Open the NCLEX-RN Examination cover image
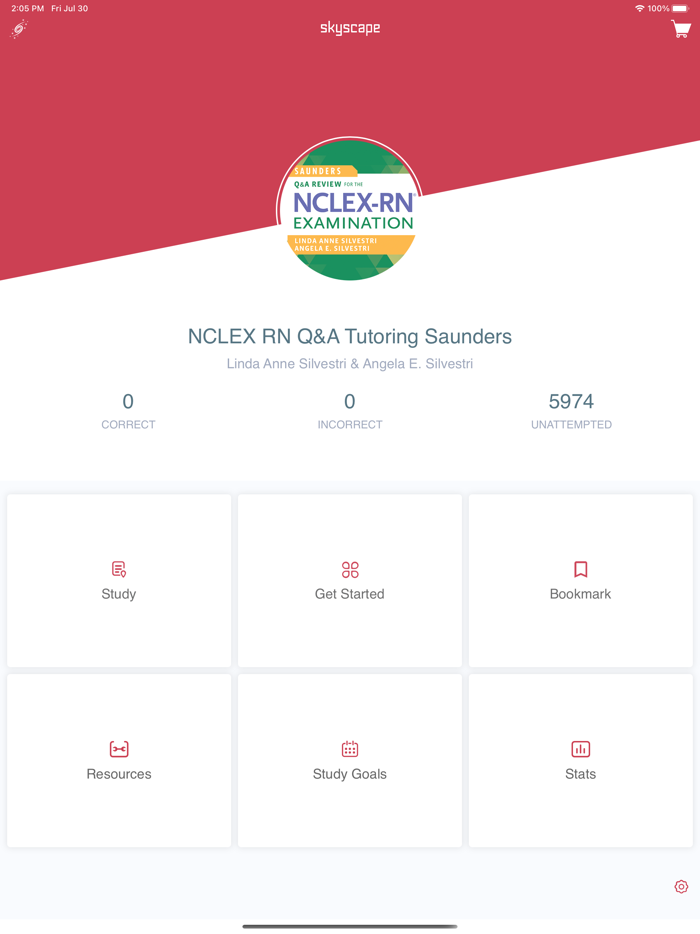The image size is (700, 934). click(349, 210)
